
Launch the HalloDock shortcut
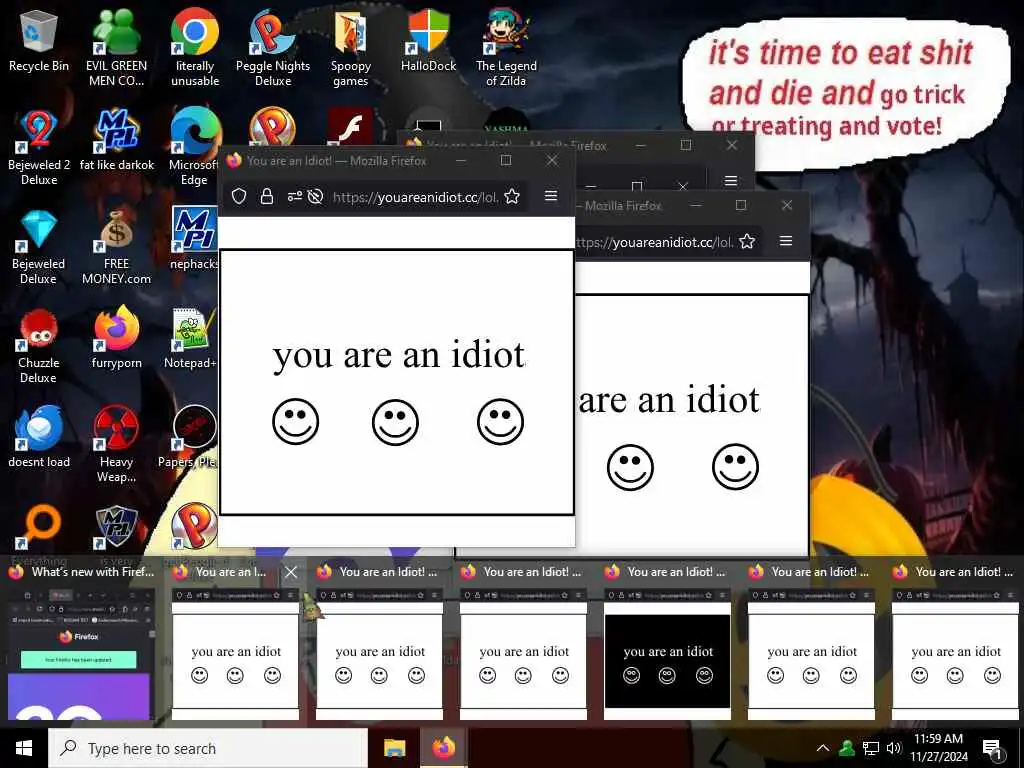pyautogui.click(x=428, y=42)
